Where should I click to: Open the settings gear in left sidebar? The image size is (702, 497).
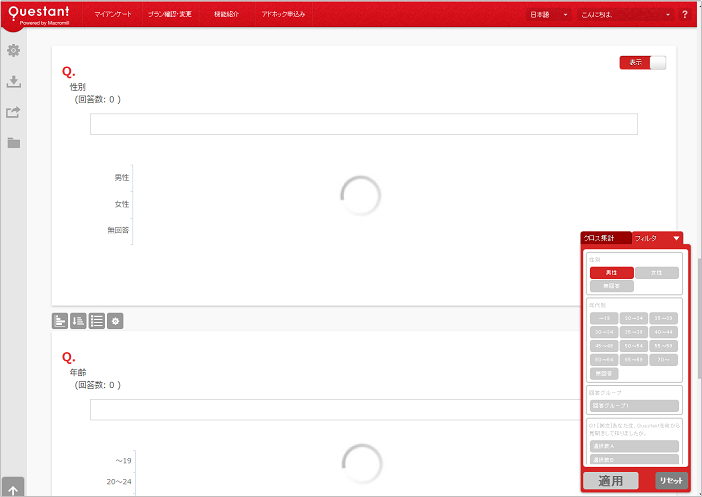pos(13,51)
